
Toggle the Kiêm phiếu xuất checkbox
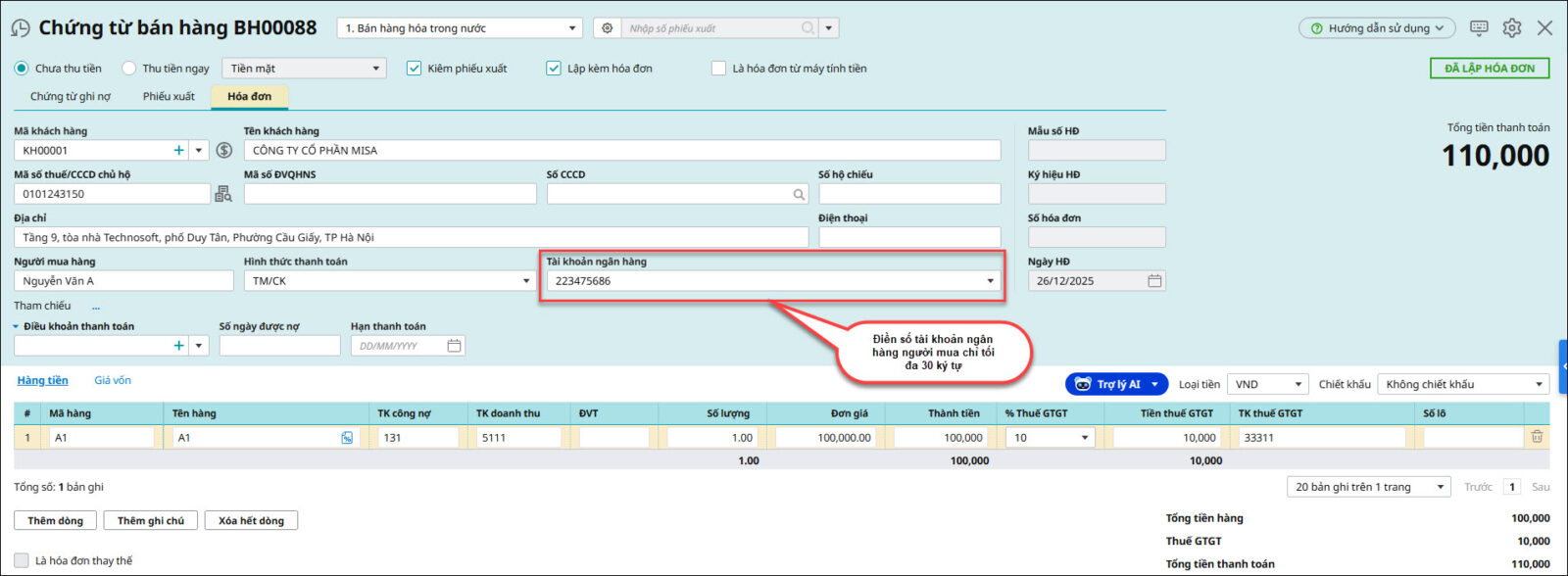tap(414, 69)
